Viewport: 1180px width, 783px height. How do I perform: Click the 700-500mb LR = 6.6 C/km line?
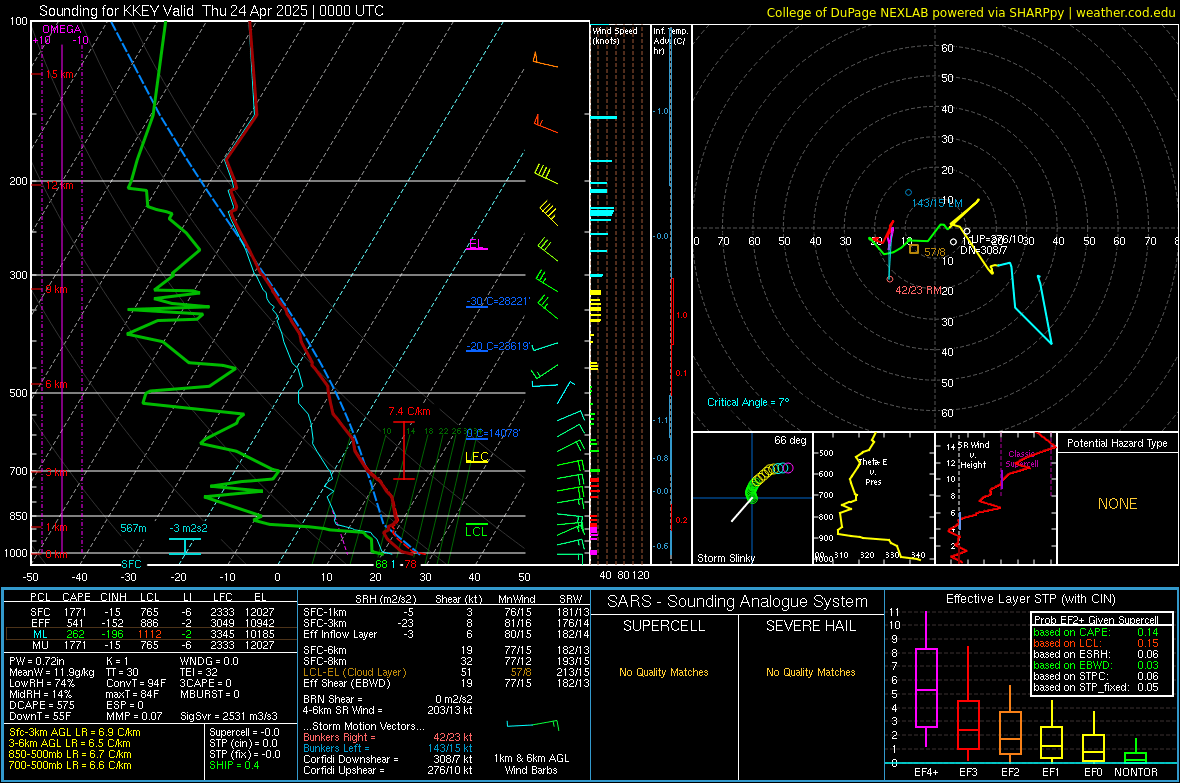(x=70, y=765)
